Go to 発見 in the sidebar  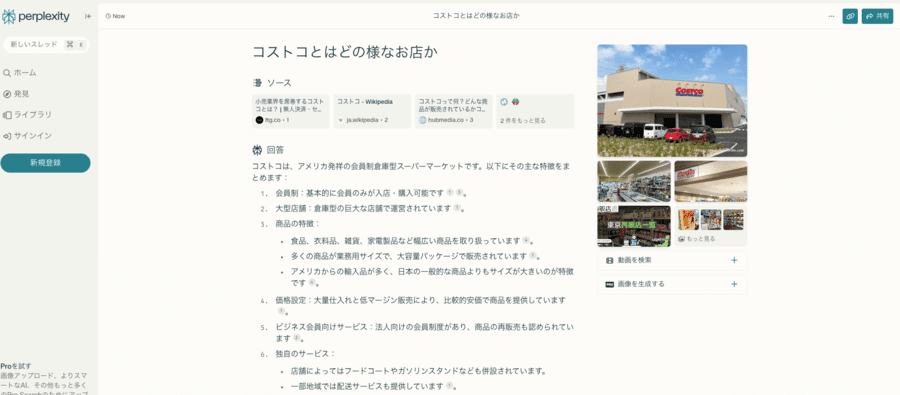(x=16, y=94)
